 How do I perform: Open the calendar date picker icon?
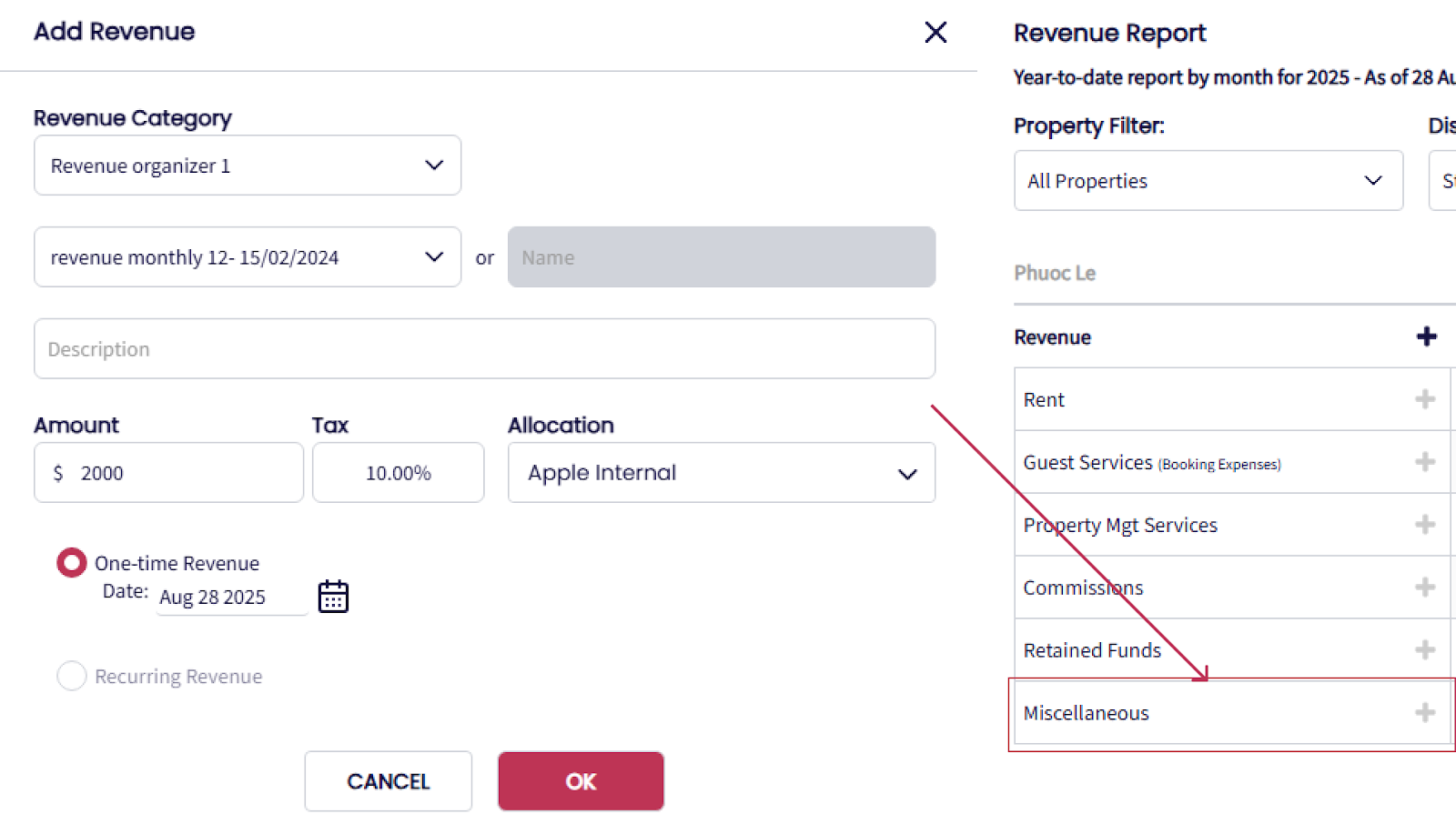click(333, 597)
